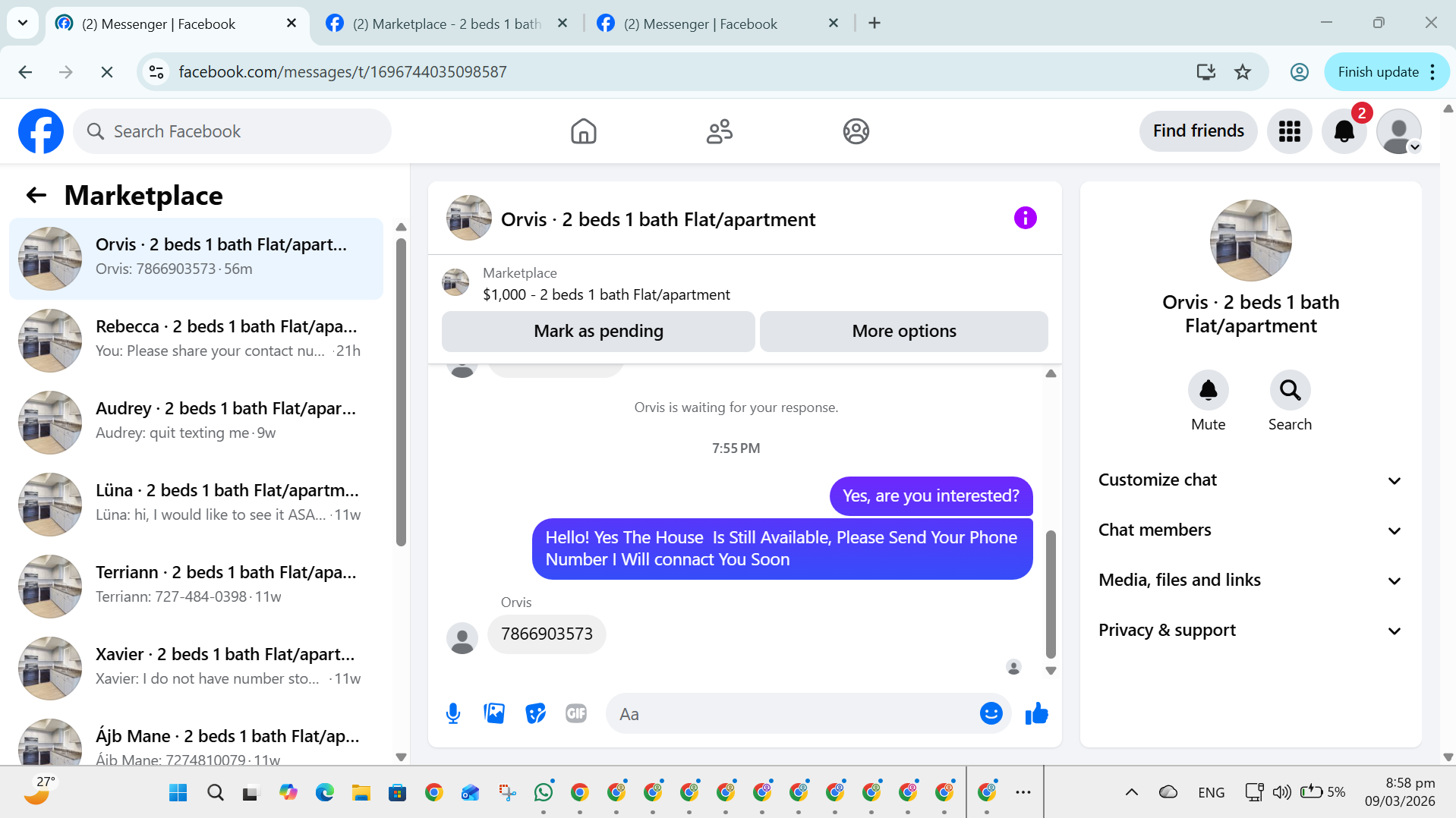Expand Customize chat section
Screen dimensions: 1456x818
1250,480
